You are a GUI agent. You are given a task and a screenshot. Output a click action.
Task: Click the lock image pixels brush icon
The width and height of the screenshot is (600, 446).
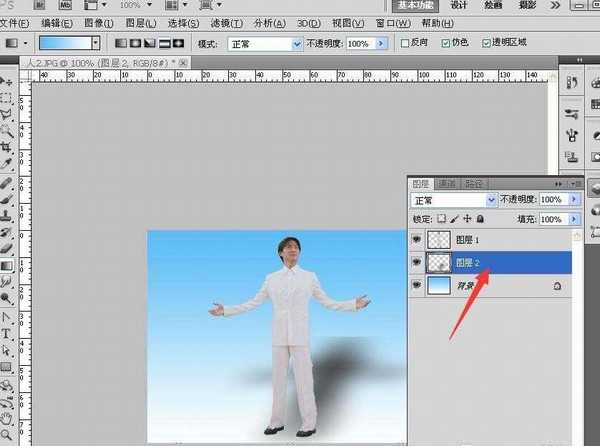click(455, 218)
